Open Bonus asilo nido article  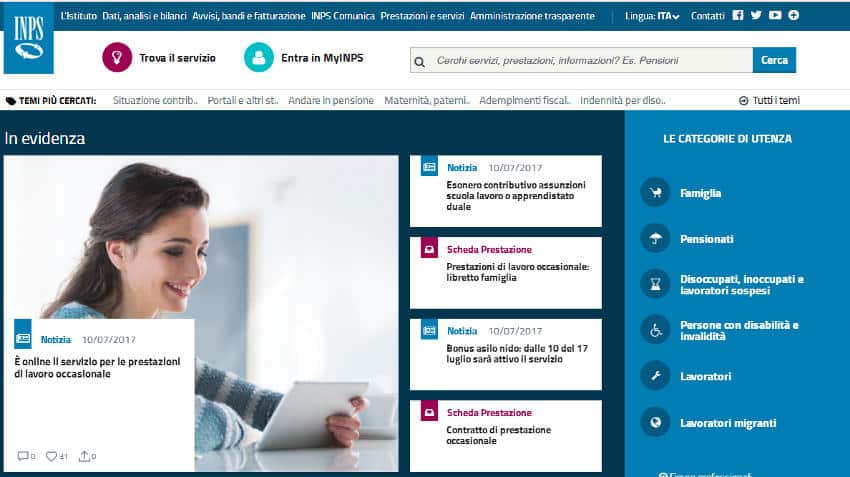click(x=517, y=353)
